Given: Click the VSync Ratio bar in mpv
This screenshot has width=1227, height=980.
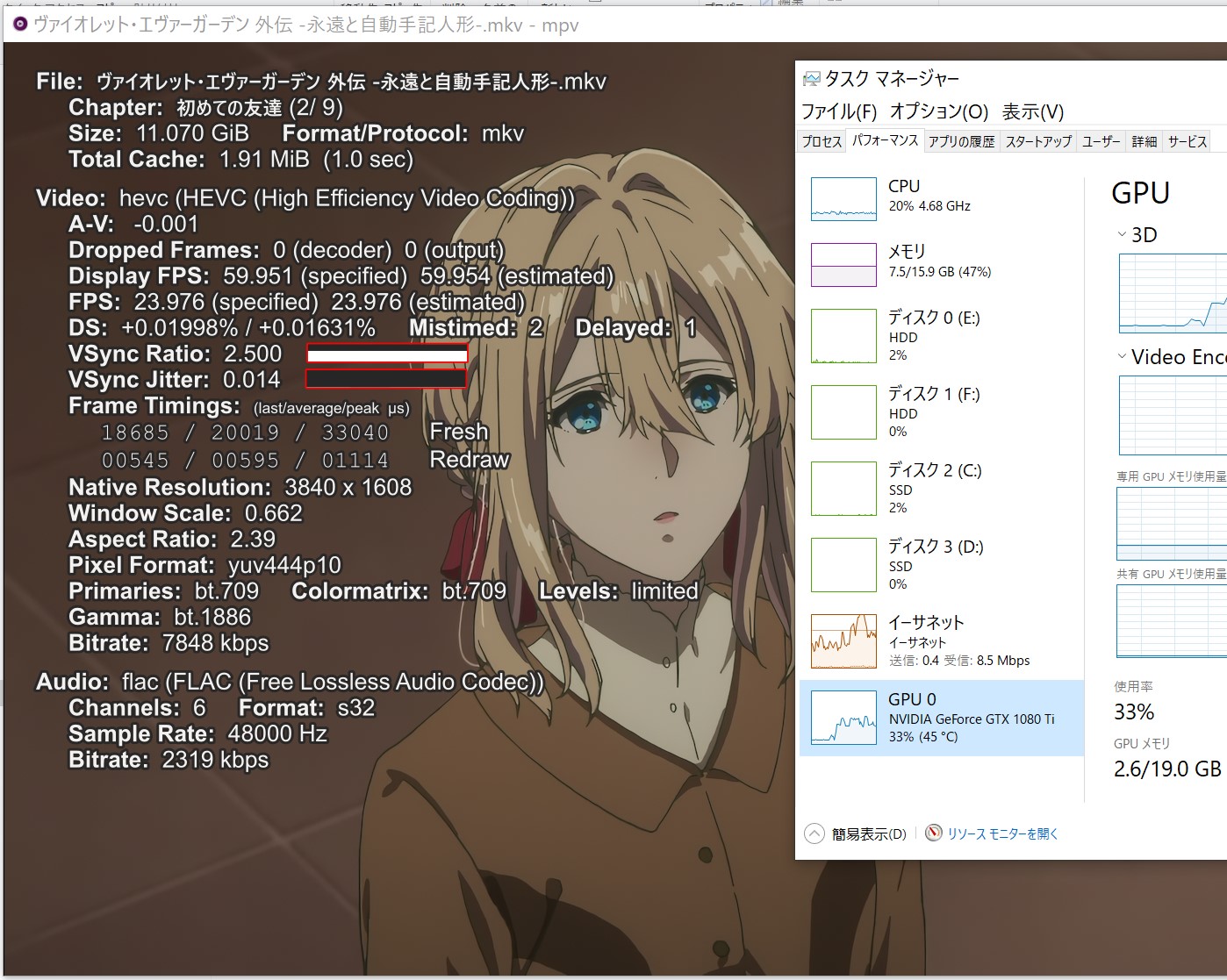Looking at the screenshot, I should click(x=387, y=354).
